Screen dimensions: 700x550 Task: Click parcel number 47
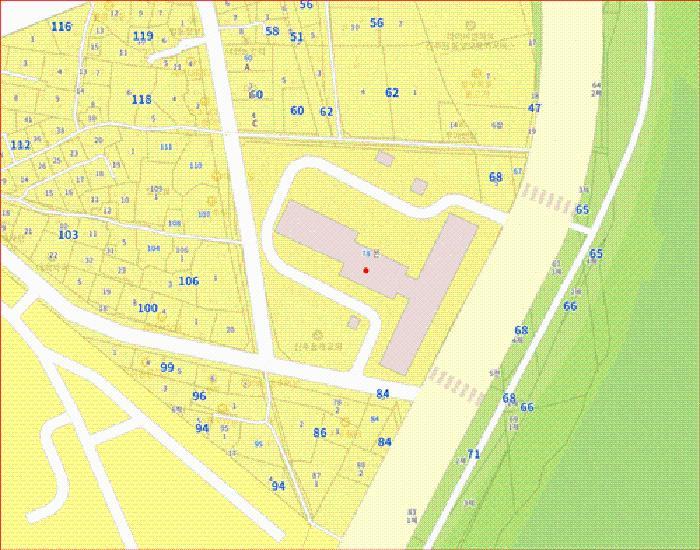(x=535, y=108)
